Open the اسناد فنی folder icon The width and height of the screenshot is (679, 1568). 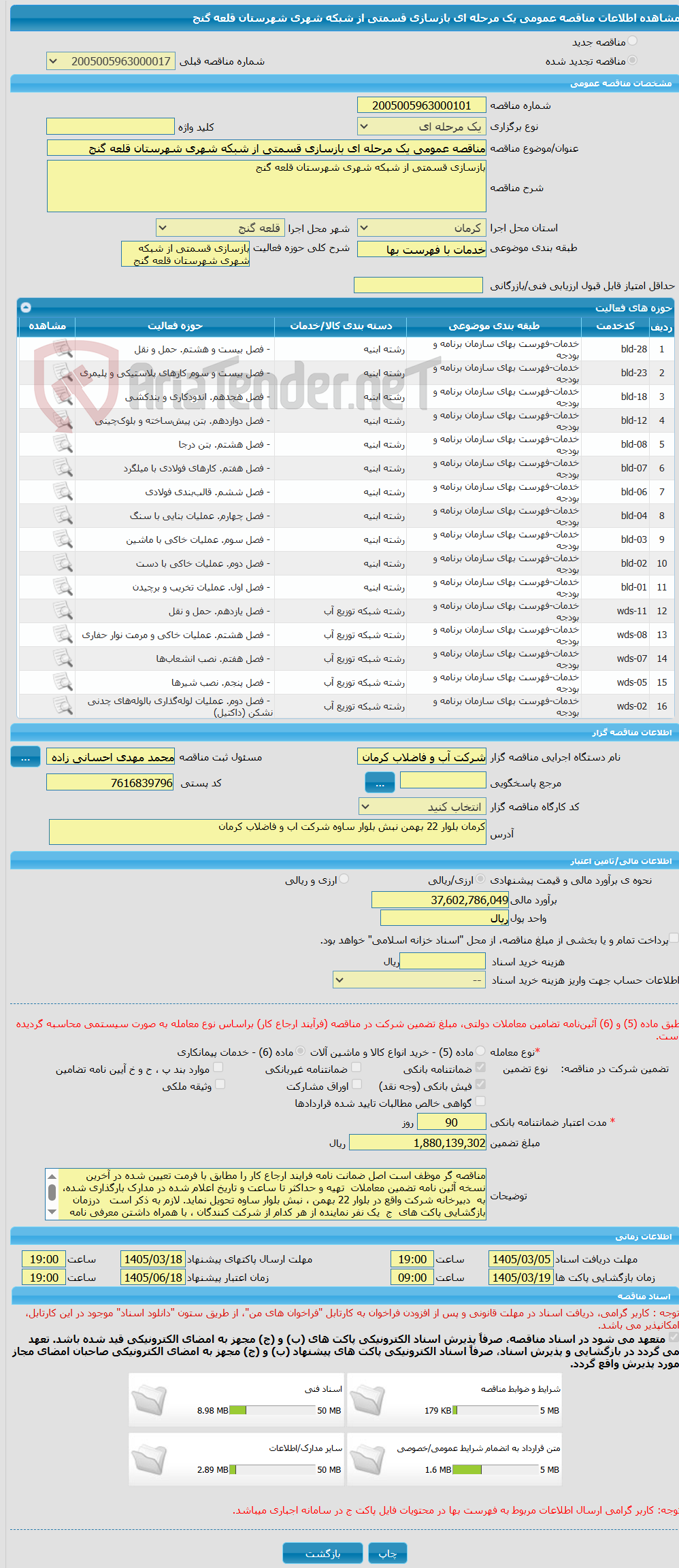click(x=149, y=1400)
